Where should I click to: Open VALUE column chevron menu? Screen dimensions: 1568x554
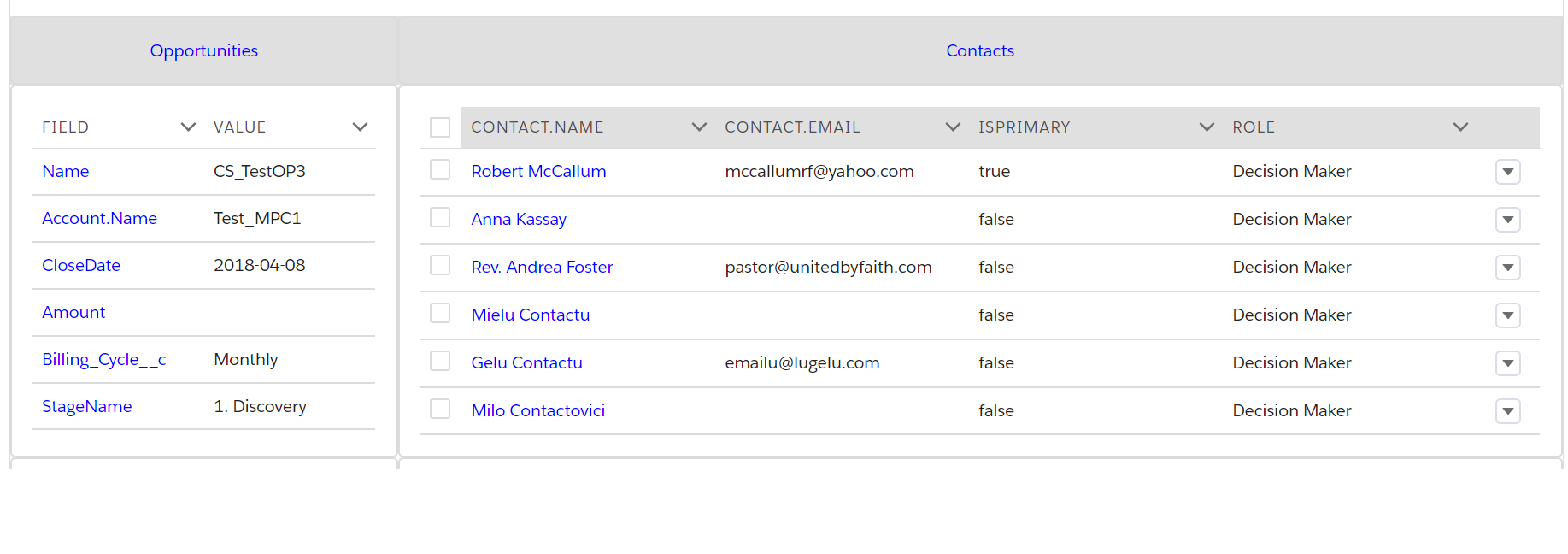click(360, 127)
